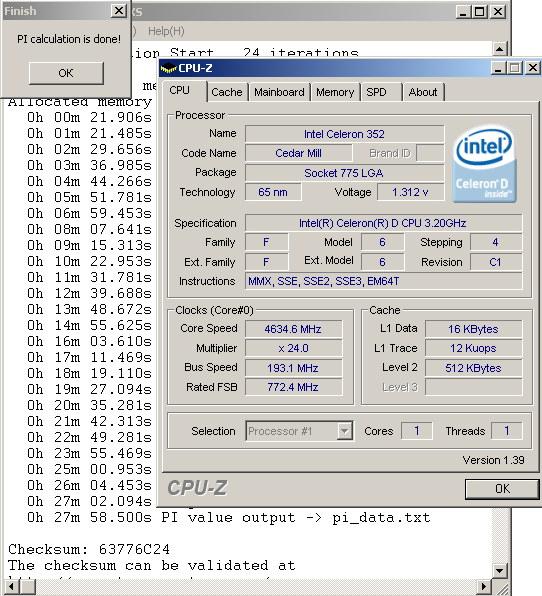Click the Stepping value 4
The width and height of the screenshot is (542, 596).
(496, 242)
